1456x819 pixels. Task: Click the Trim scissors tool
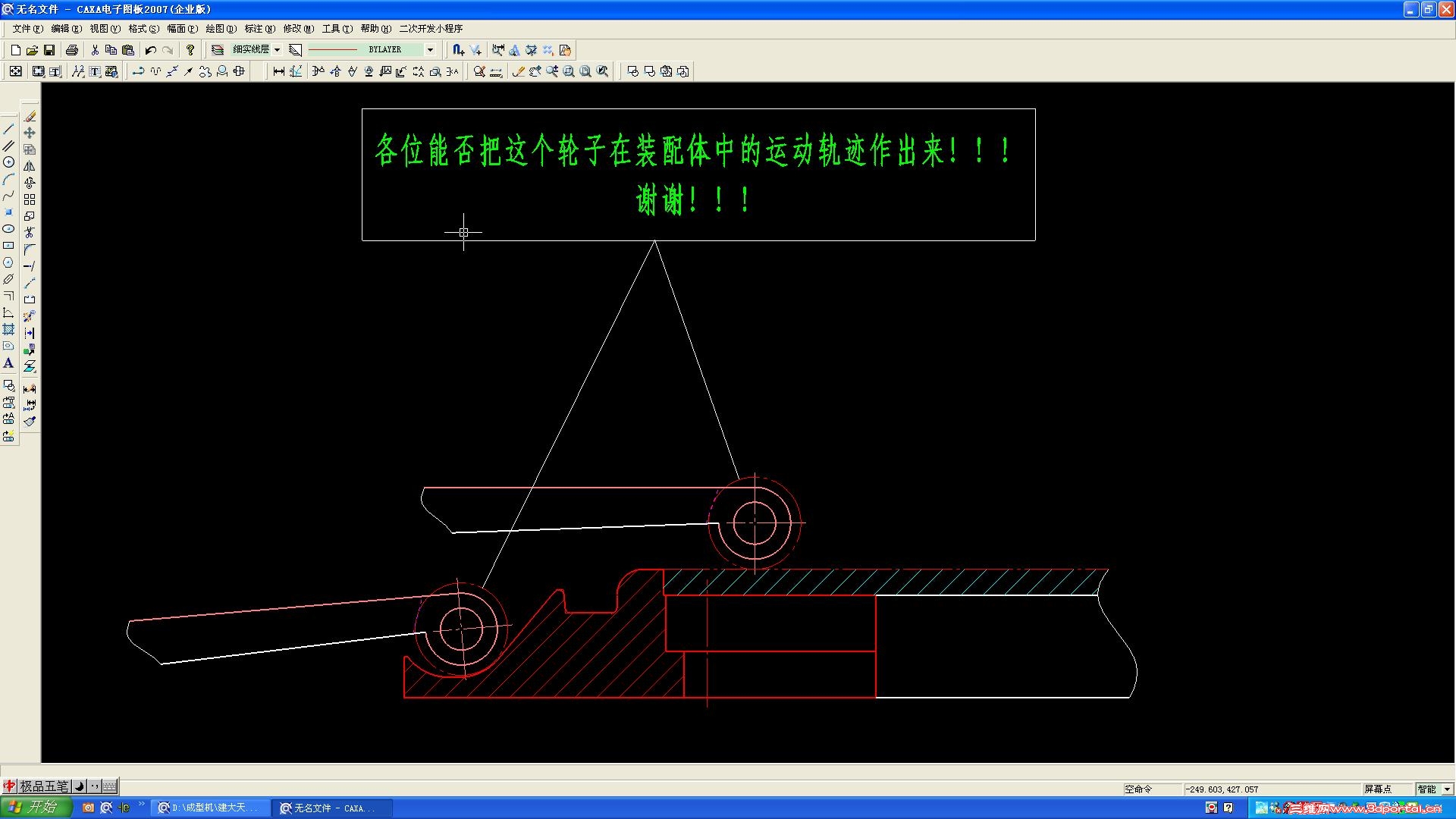click(x=30, y=233)
